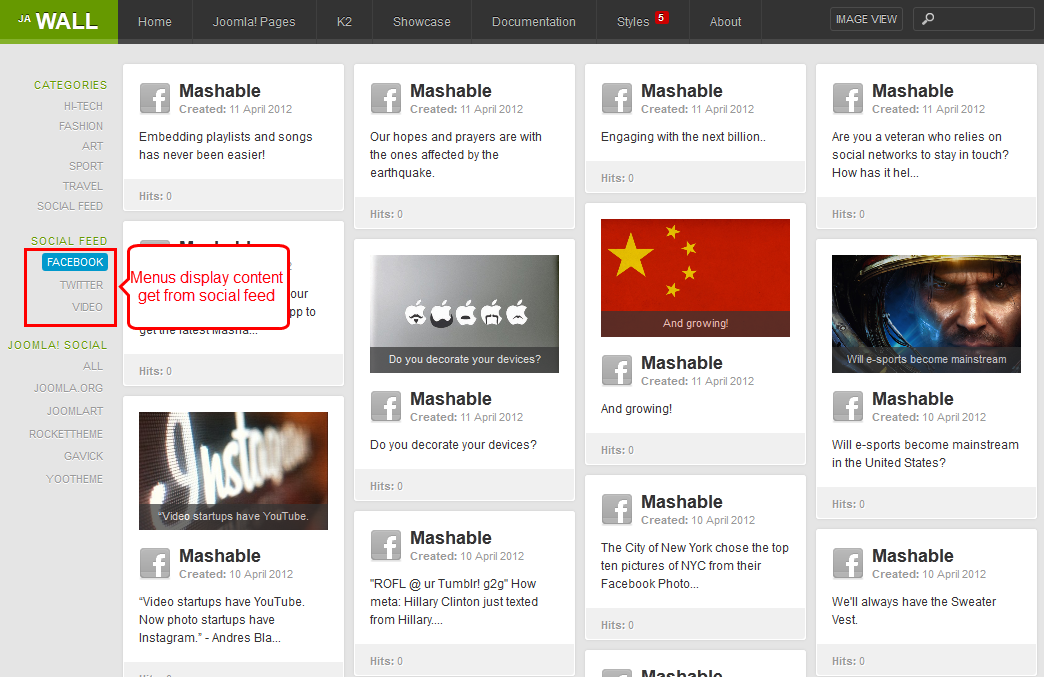Go to the Documentation menu
1044x677 pixels.
[x=533, y=21]
